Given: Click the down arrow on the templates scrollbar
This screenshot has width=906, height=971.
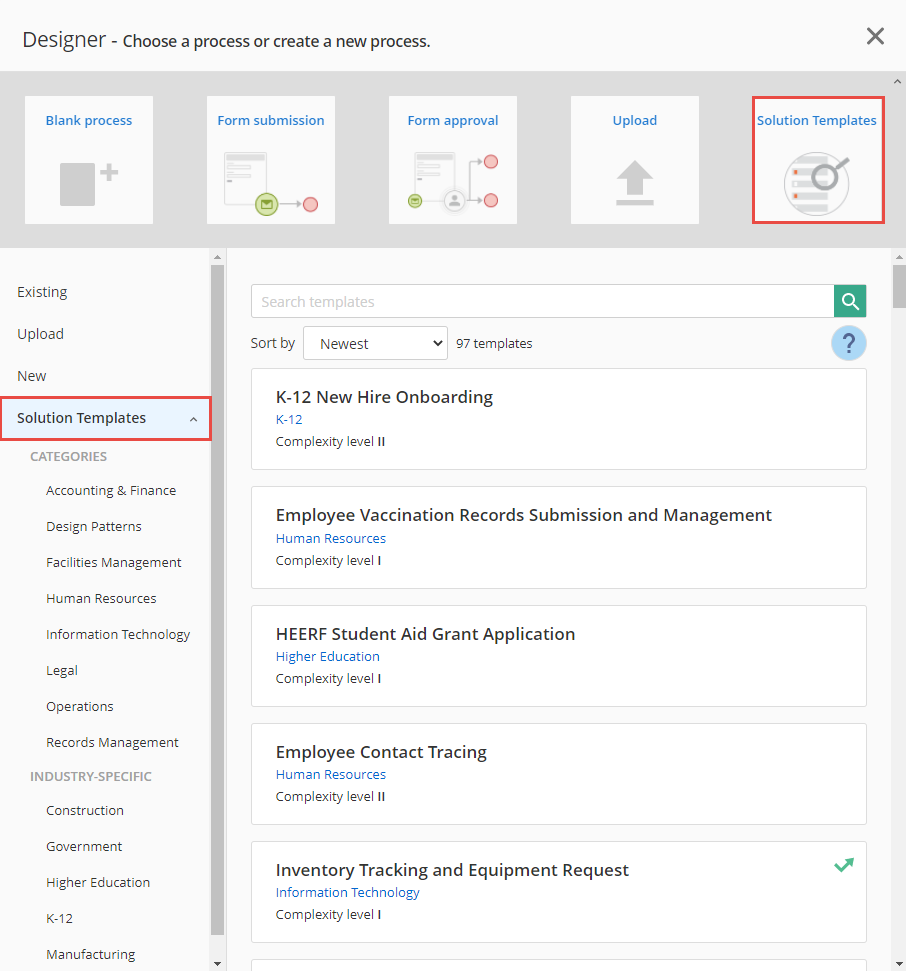Looking at the screenshot, I should [x=897, y=963].
